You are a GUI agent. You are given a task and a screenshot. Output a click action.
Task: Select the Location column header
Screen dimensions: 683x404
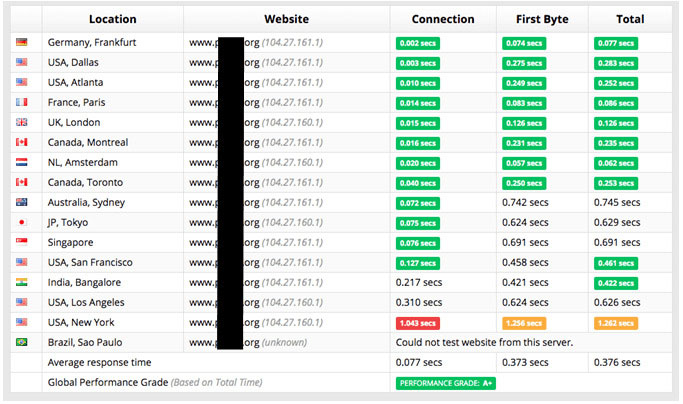(x=113, y=19)
